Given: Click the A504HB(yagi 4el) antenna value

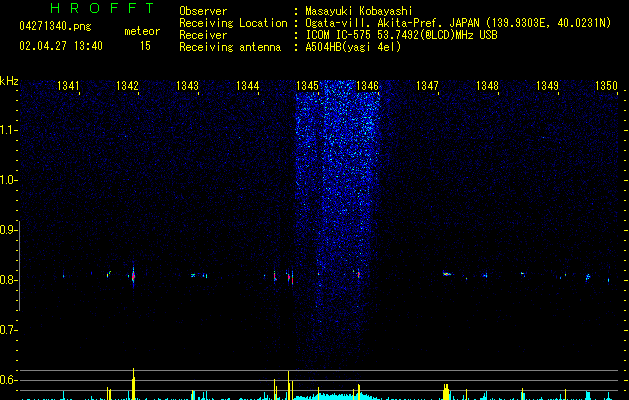Looking at the screenshot, I should click(353, 47).
